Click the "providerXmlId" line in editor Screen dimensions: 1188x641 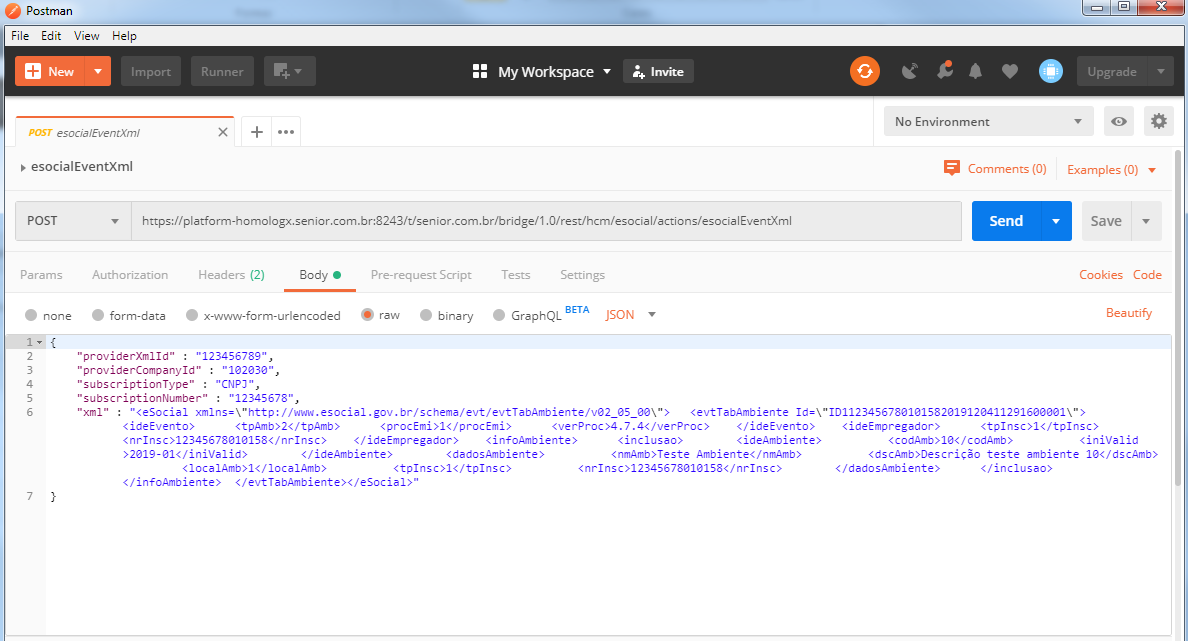pyautogui.click(x=174, y=356)
